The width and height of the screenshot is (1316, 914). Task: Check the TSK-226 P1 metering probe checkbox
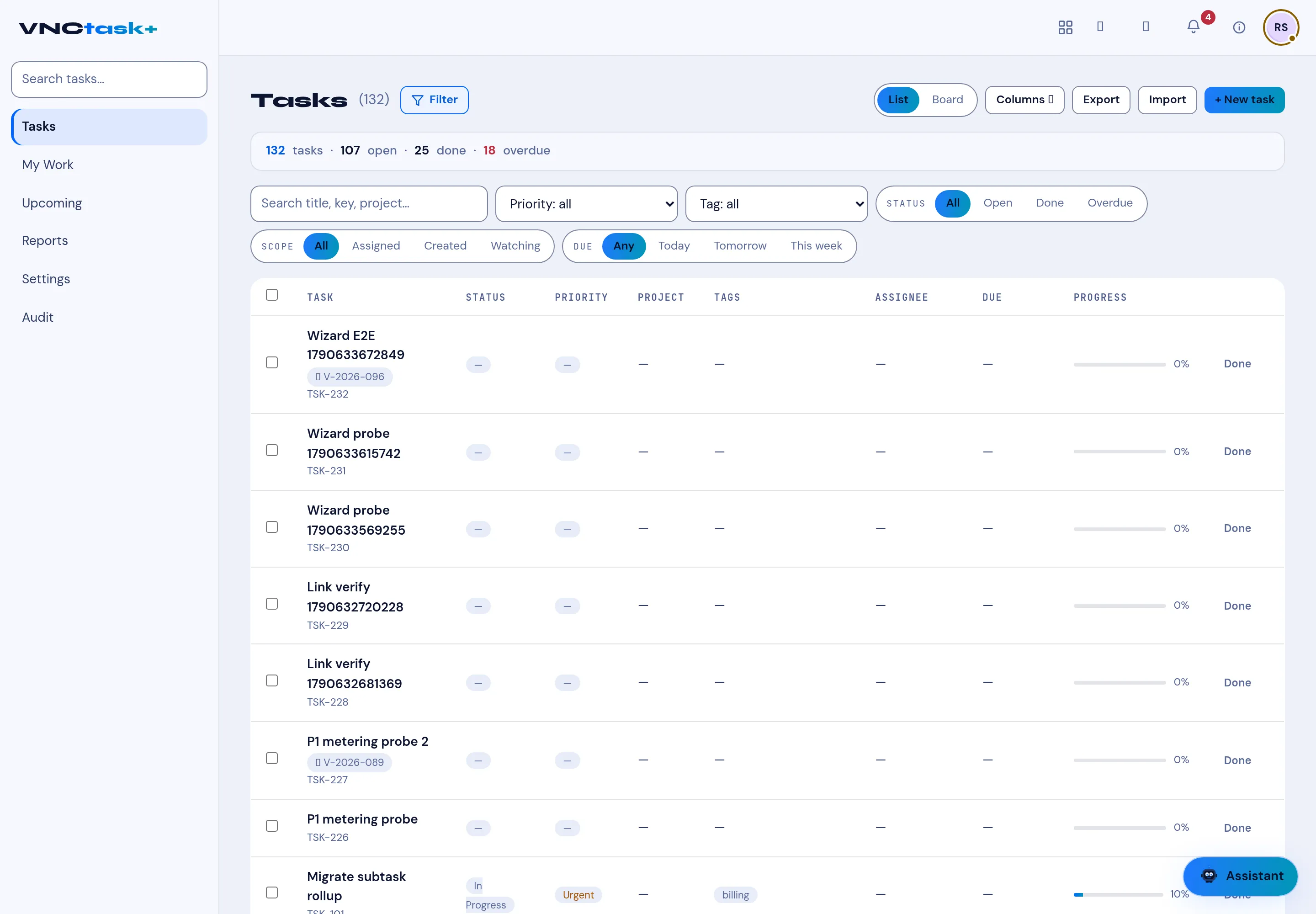(272, 826)
